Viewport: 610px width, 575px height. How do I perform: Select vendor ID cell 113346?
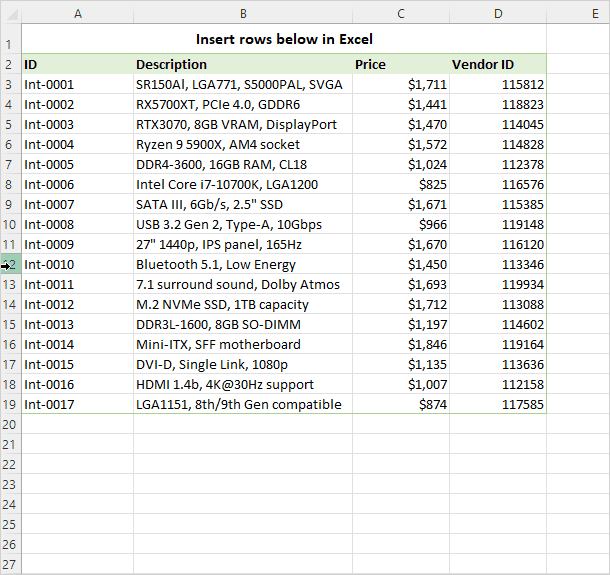point(498,265)
